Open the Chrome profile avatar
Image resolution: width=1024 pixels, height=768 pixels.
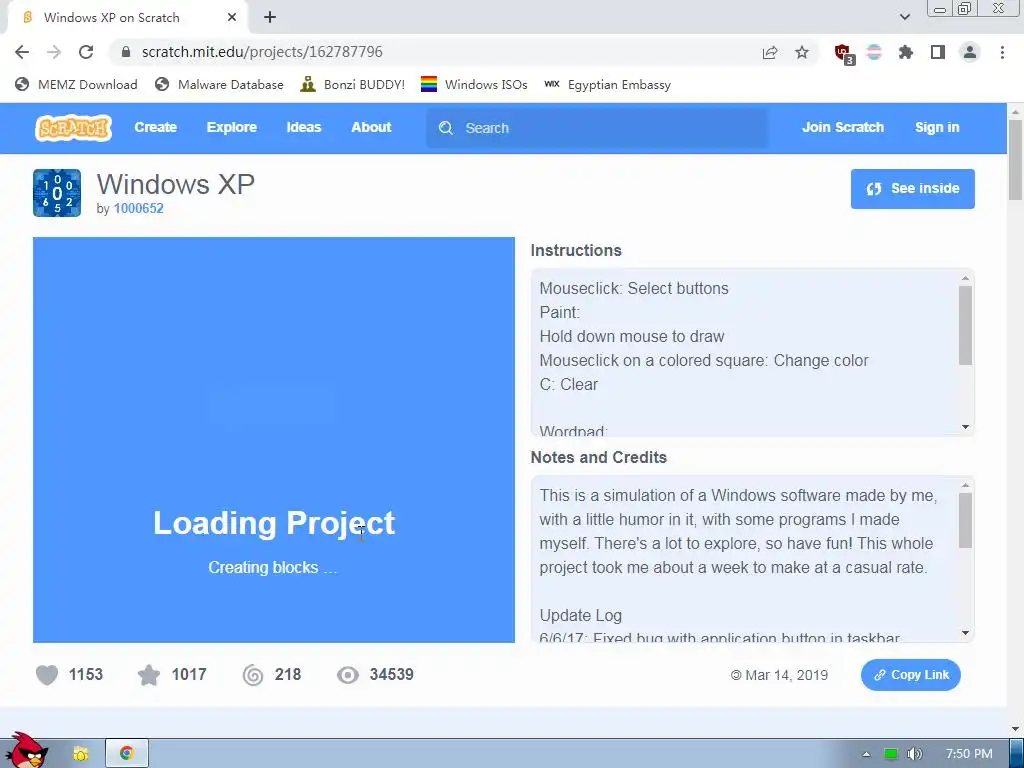(x=970, y=52)
